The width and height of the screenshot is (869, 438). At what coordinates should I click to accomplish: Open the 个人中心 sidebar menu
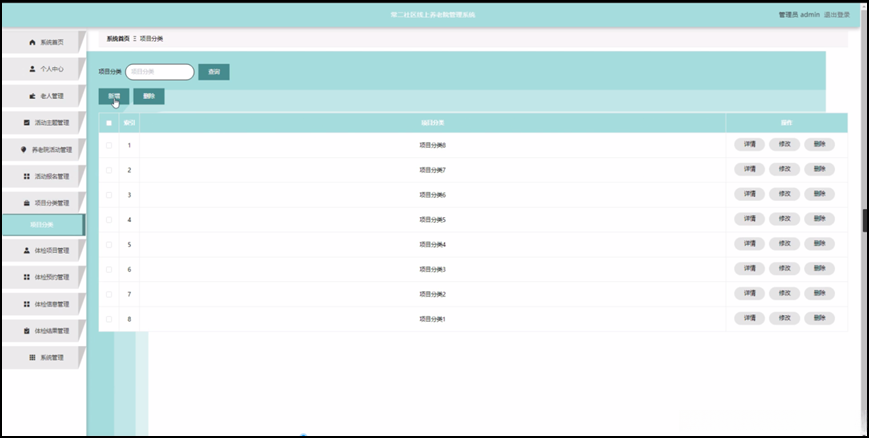44,69
